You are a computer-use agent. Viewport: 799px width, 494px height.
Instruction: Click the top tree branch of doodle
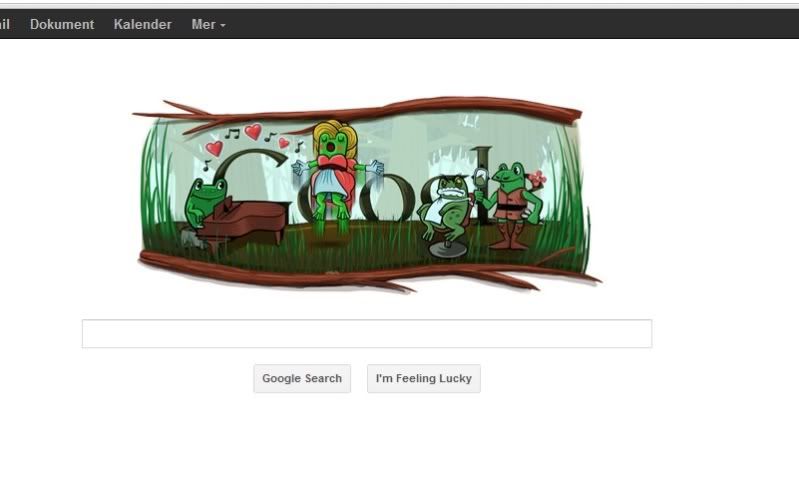coord(357,113)
